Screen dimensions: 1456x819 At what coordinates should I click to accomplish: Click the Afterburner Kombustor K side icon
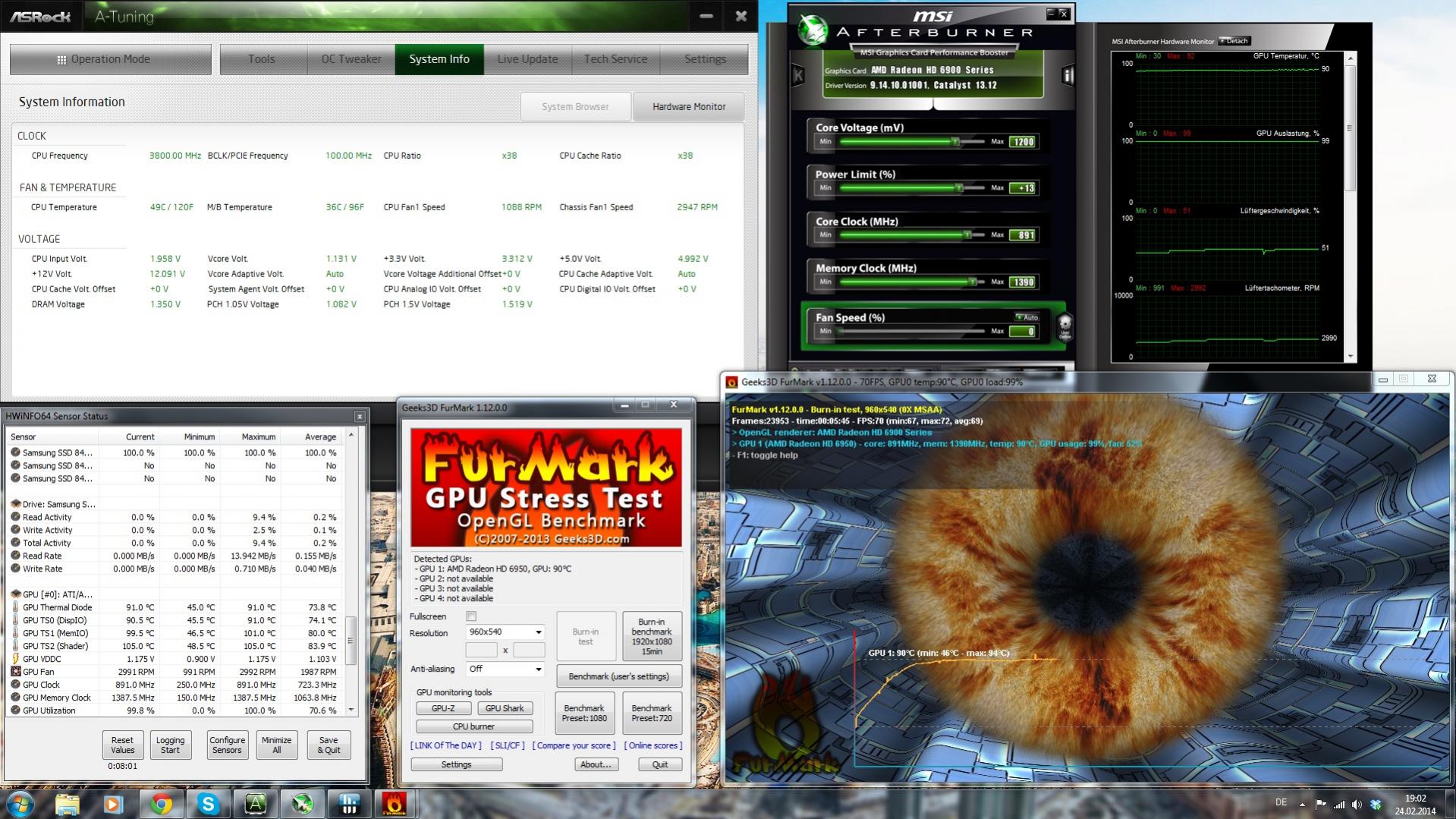[798, 75]
